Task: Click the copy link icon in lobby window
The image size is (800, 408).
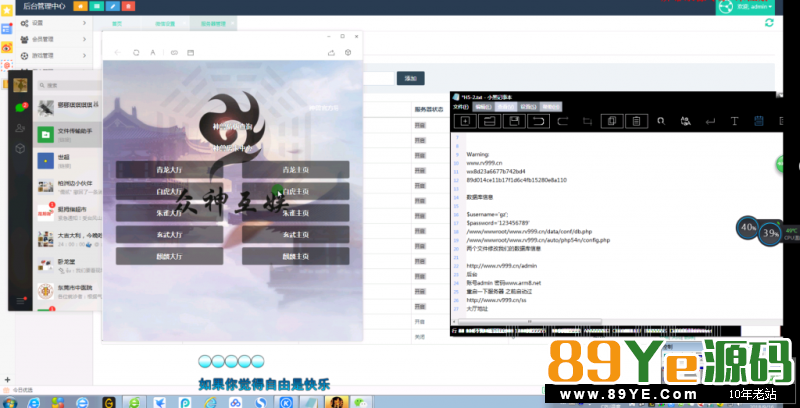Action: point(174,53)
